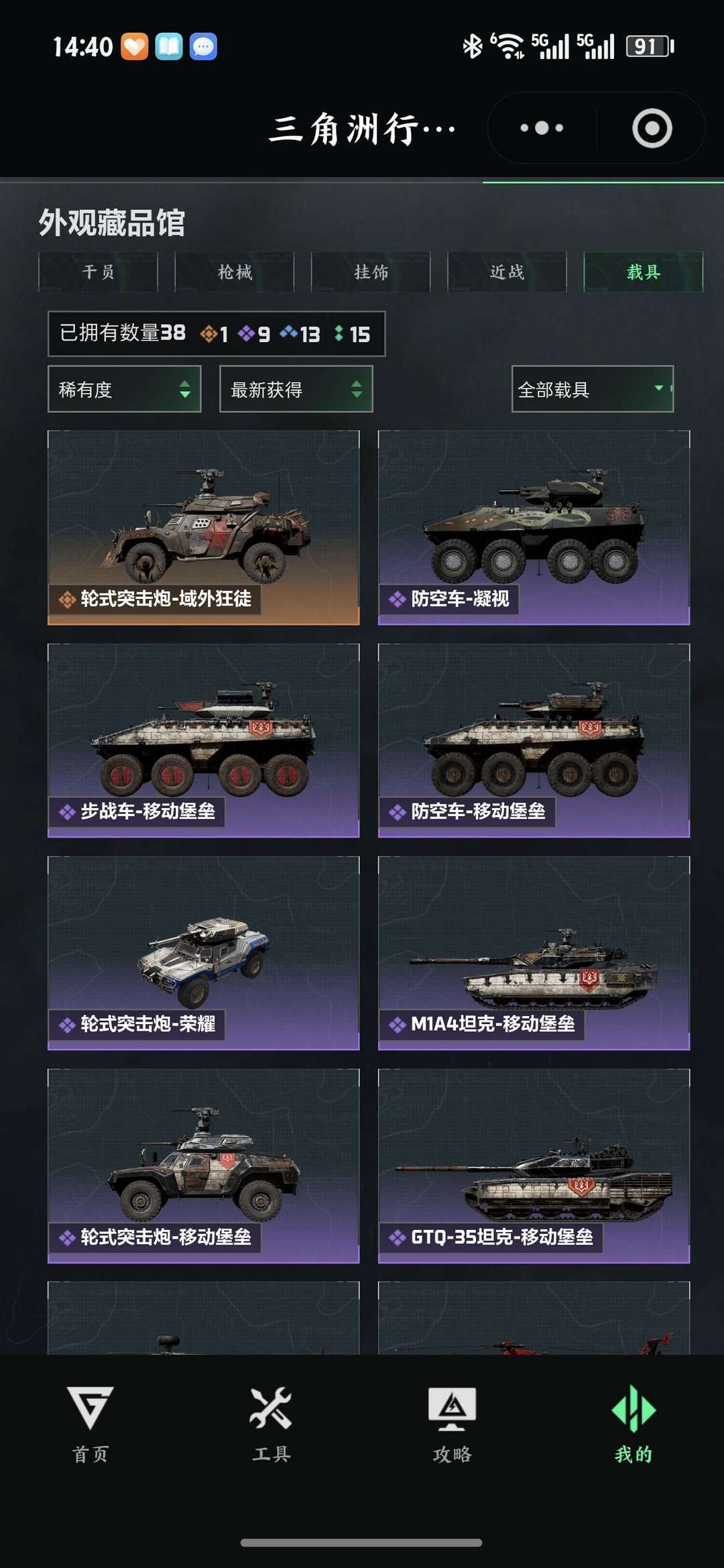
Task: Open the 全部载具 filter dropdown
Action: (x=593, y=389)
